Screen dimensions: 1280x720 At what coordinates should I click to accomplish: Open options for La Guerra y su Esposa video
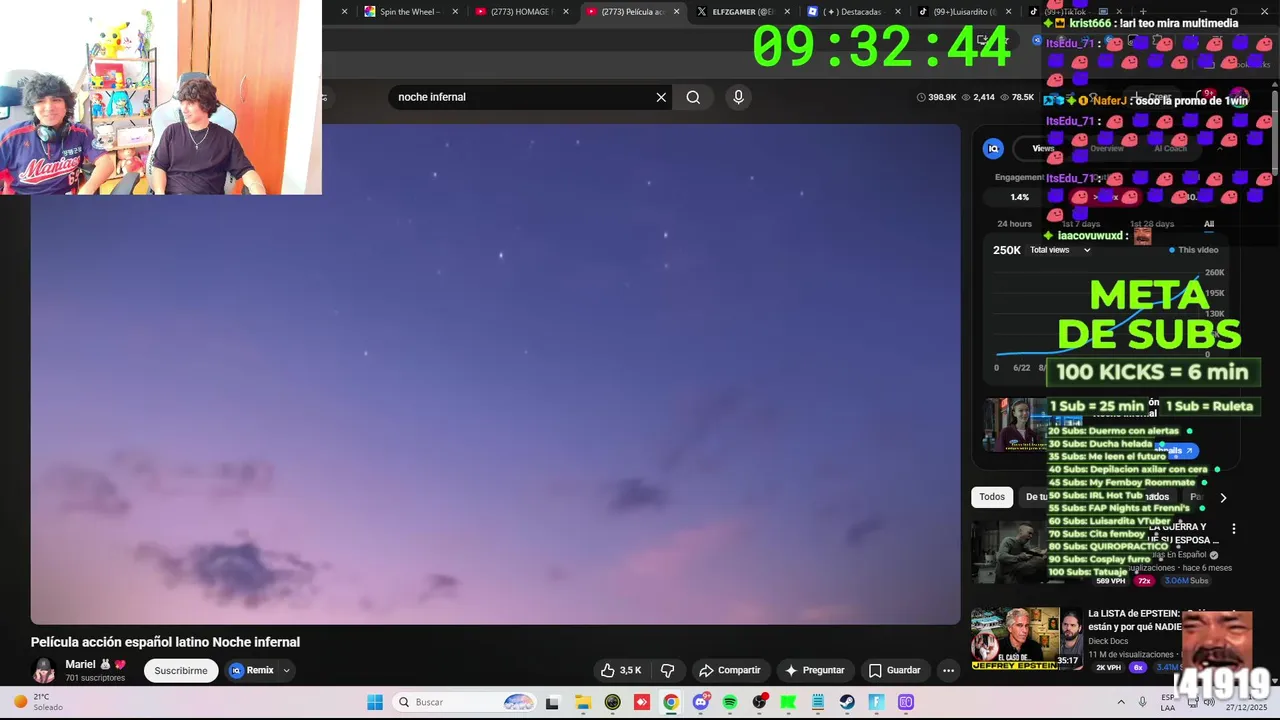[1233, 529]
